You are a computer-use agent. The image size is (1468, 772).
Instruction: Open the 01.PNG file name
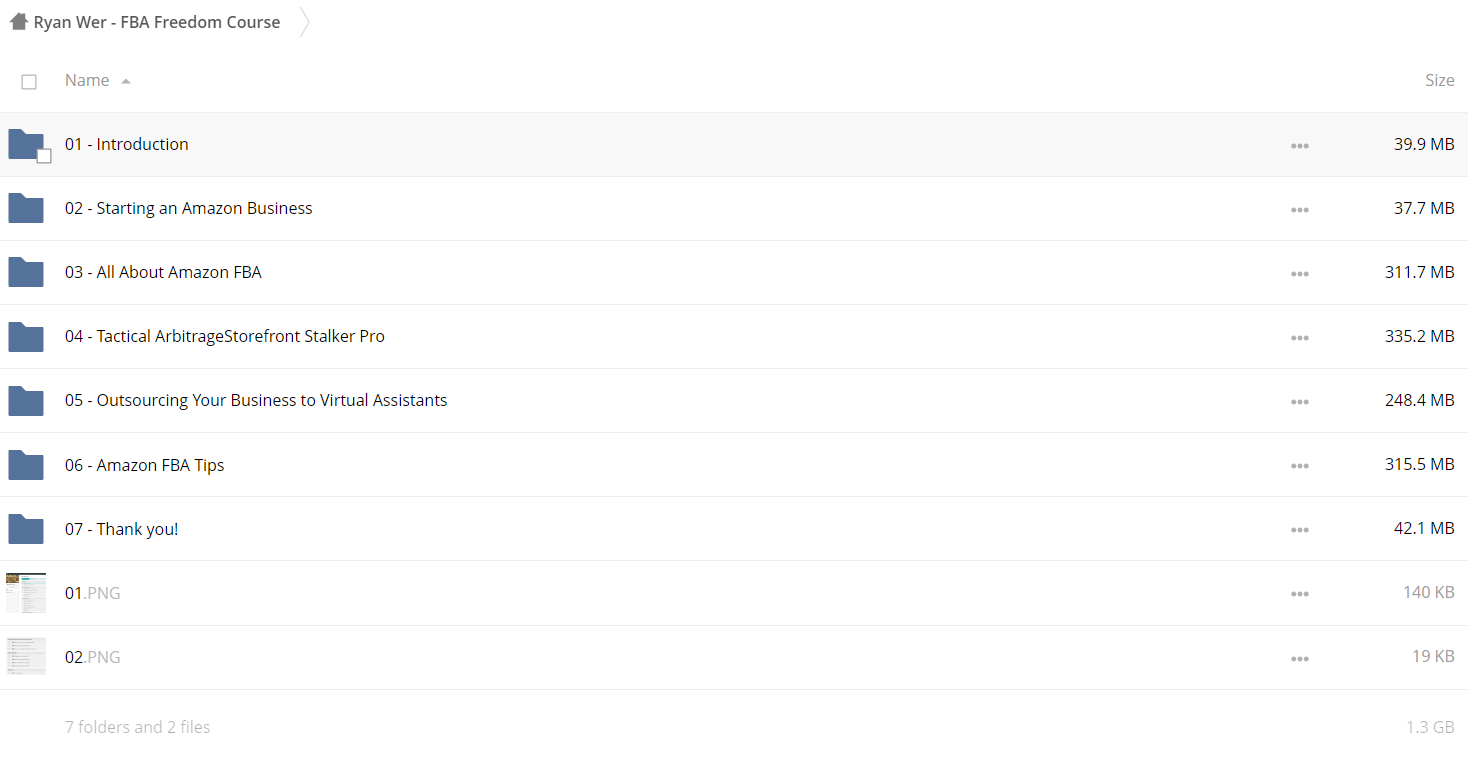(93, 593)
